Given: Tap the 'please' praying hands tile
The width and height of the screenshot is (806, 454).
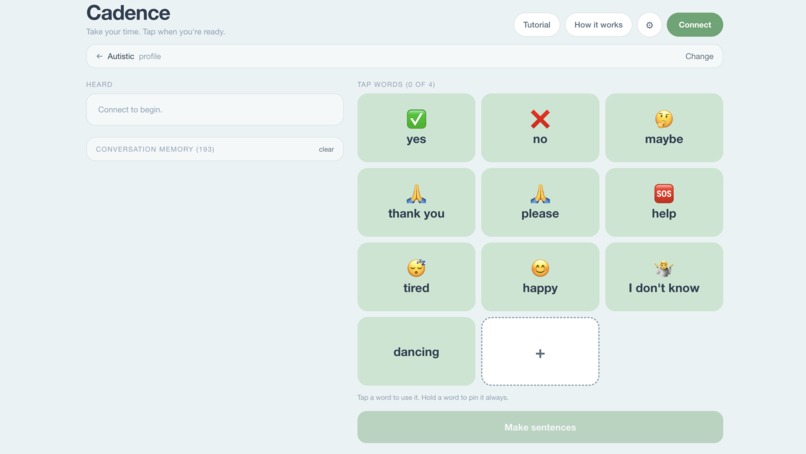Looking at the screenshot, I should pyautogui.click(x=540, y=202).
